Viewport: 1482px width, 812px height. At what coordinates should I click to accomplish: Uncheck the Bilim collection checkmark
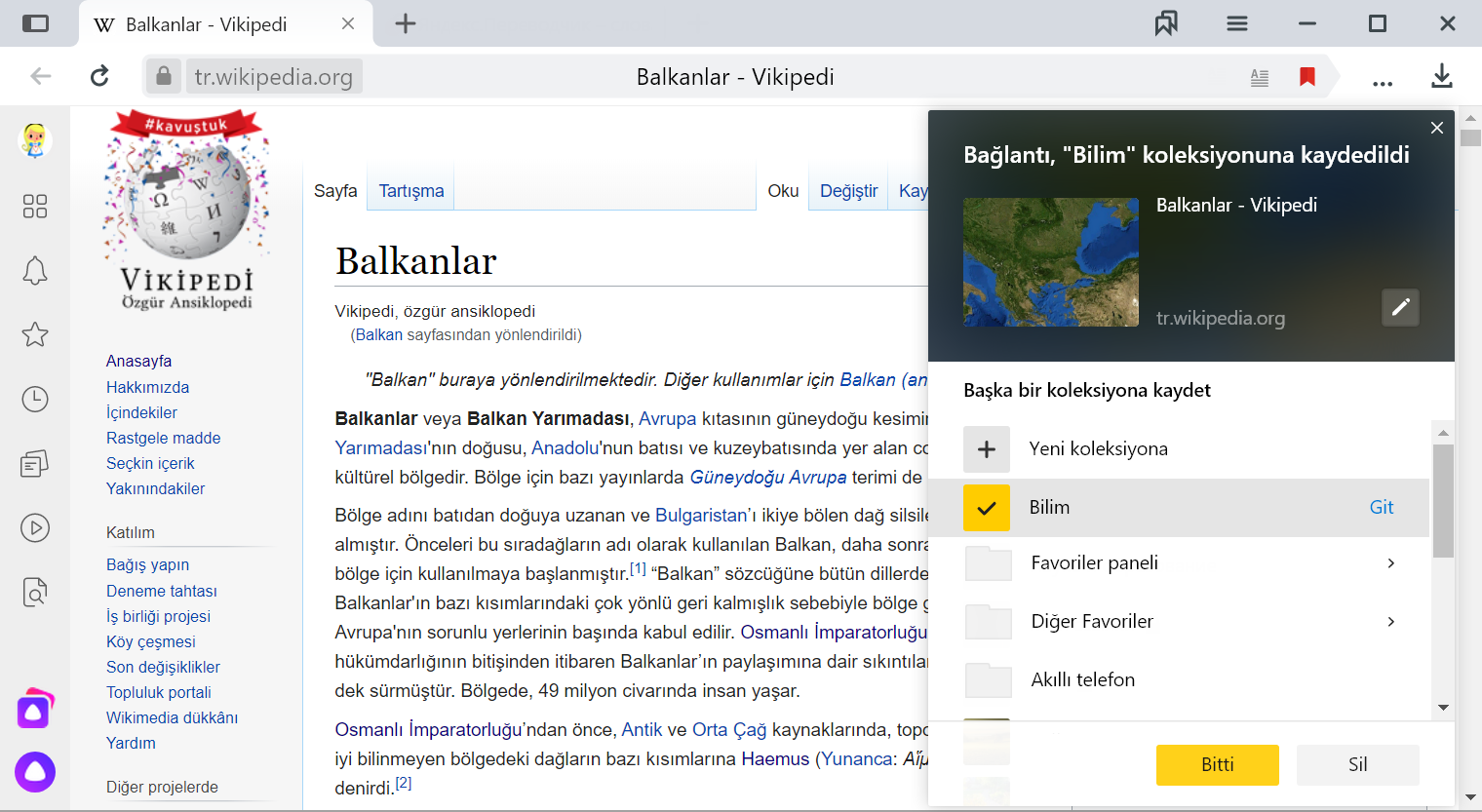[x=987, y=508]
